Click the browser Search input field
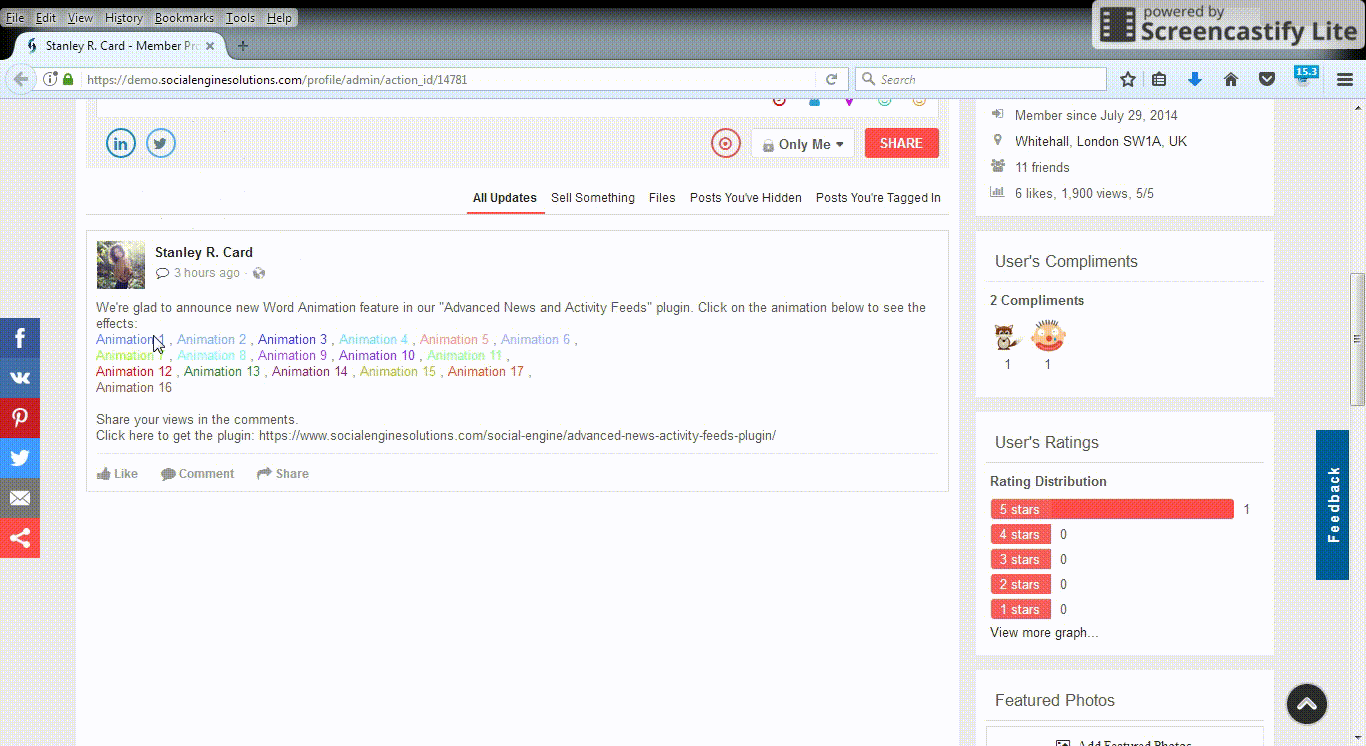 (x=990, y=80)
